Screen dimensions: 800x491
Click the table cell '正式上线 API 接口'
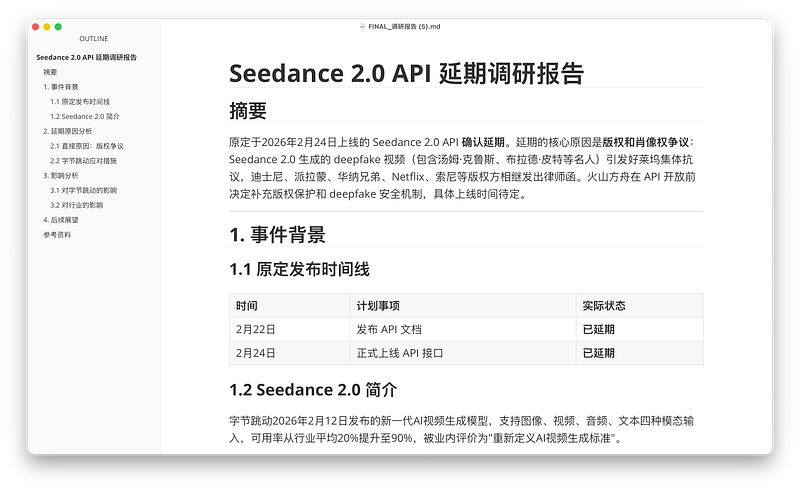point(463,353)
